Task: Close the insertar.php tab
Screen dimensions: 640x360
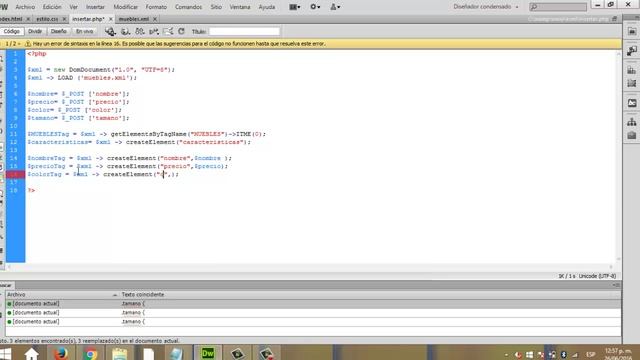Action: click(x=111, y=19)
